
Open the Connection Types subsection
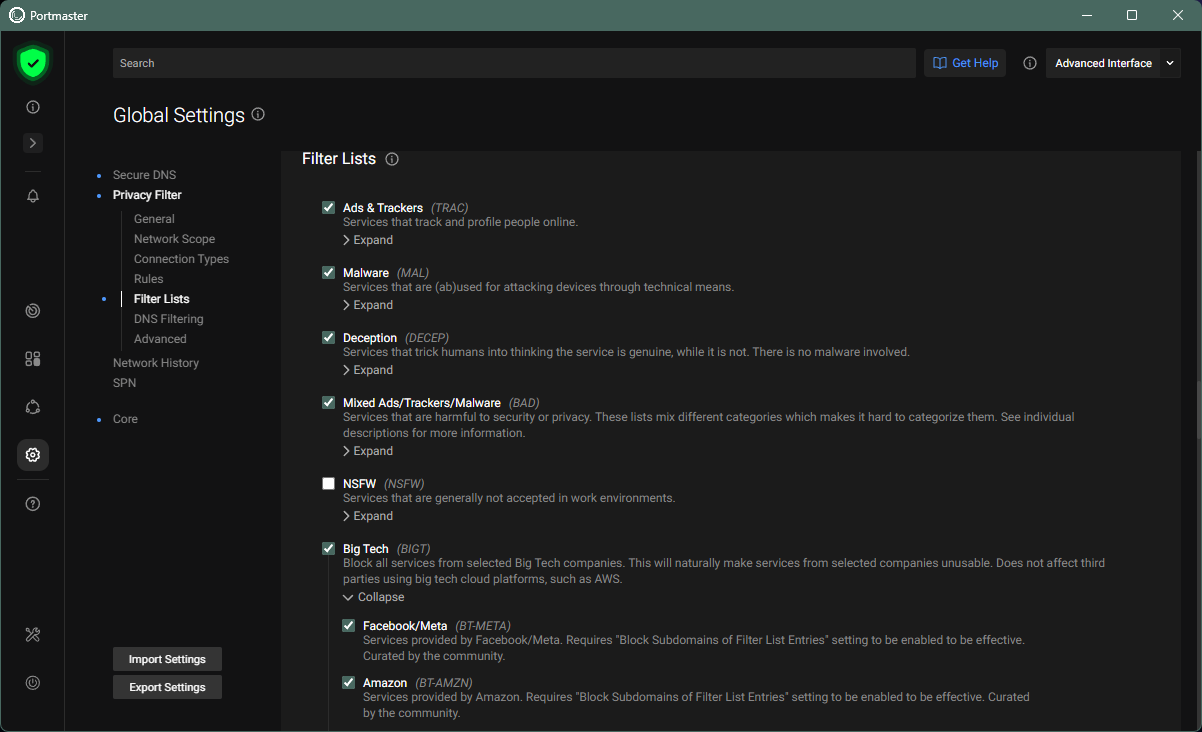181,259
